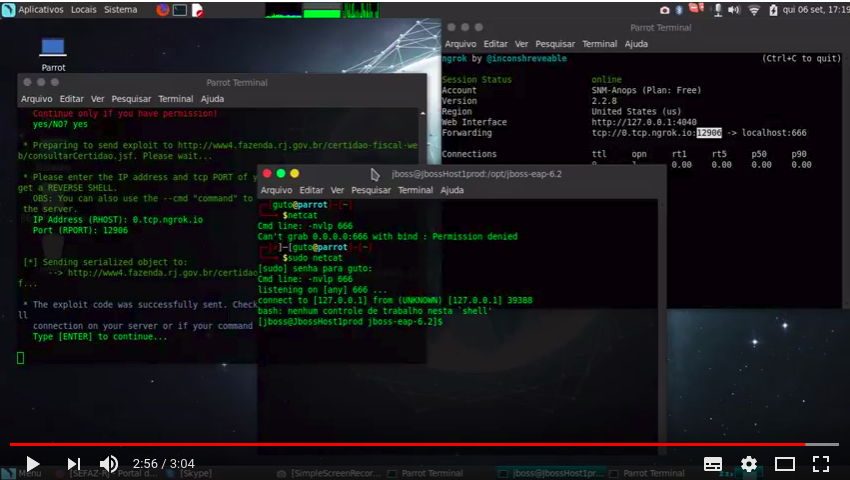The image size is (850, 480).
Task: Open Pesquisar menu in left Parrot Terminal
Action: click(x=131, y=99)
